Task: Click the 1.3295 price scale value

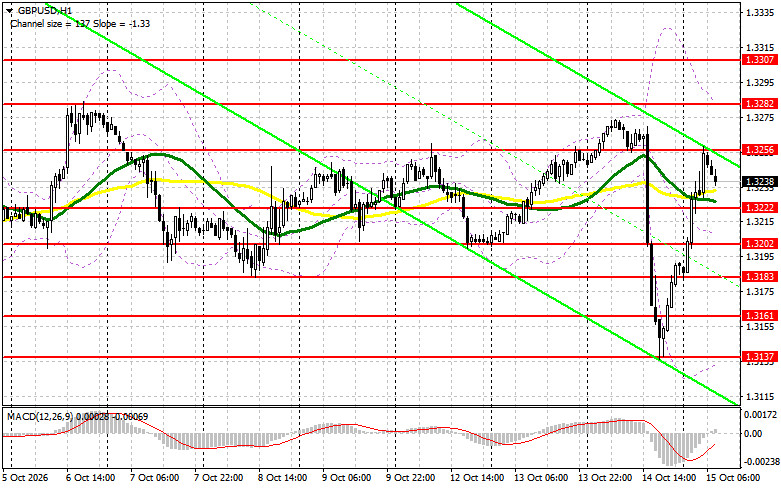Action: [760, 83]
